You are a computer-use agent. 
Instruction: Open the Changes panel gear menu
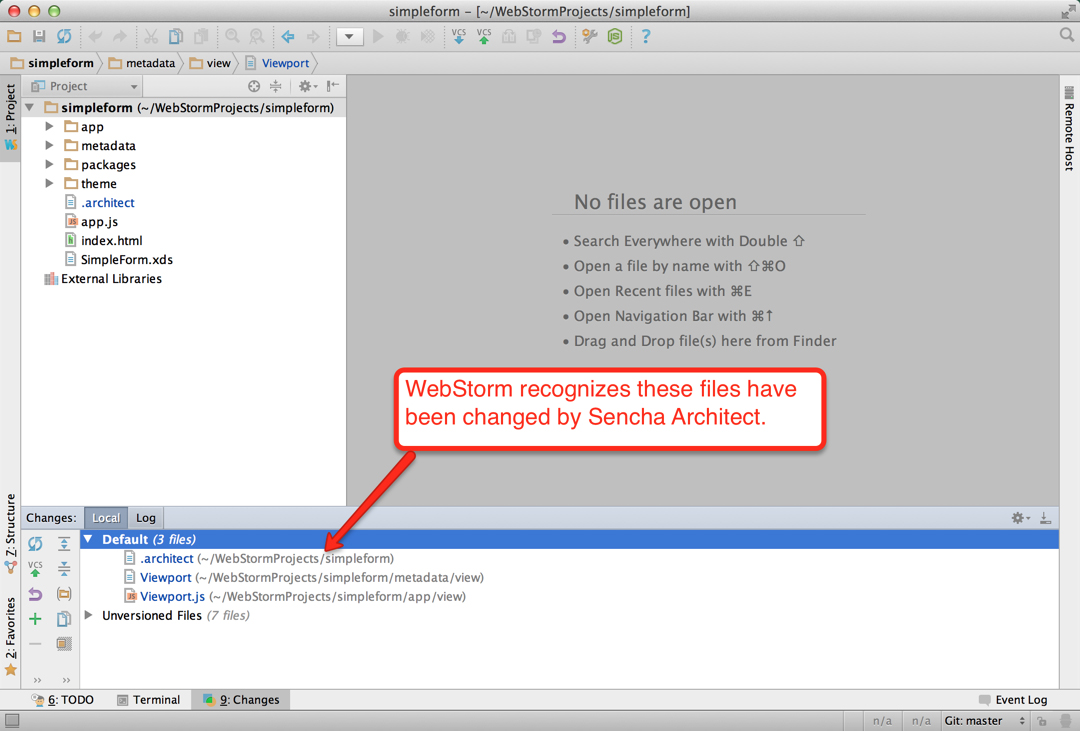(x=1020, y=518)
